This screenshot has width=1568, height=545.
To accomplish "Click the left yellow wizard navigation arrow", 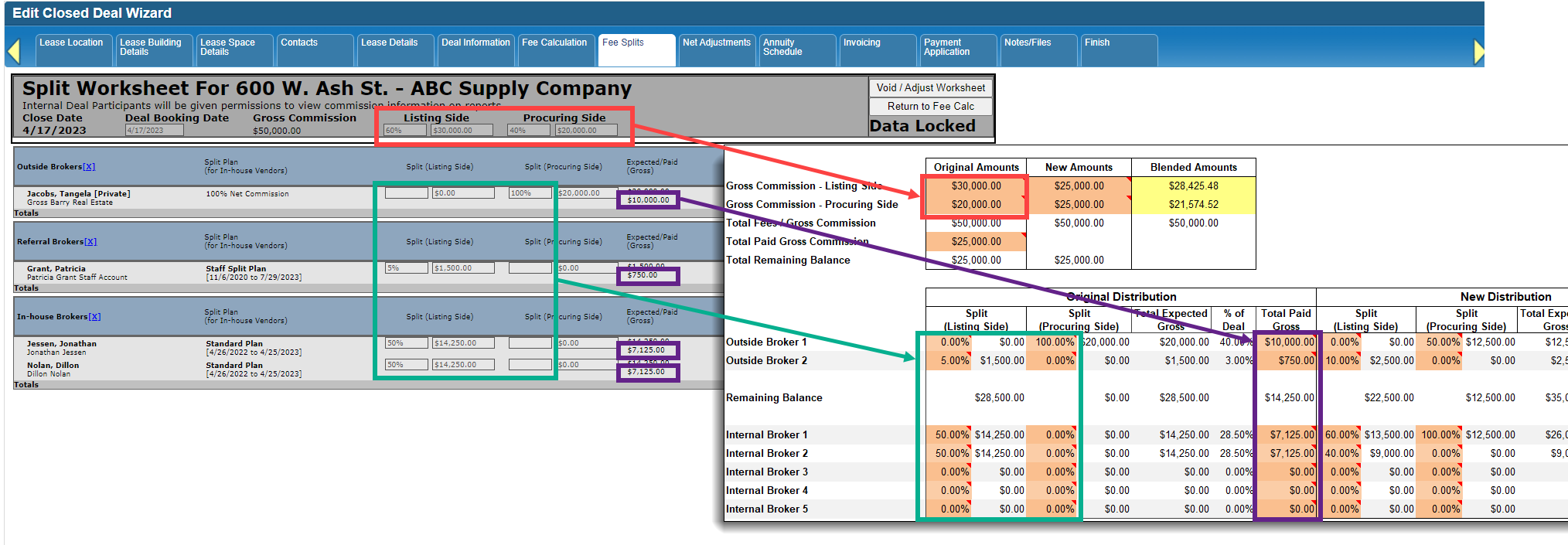I will click(13, 52).
